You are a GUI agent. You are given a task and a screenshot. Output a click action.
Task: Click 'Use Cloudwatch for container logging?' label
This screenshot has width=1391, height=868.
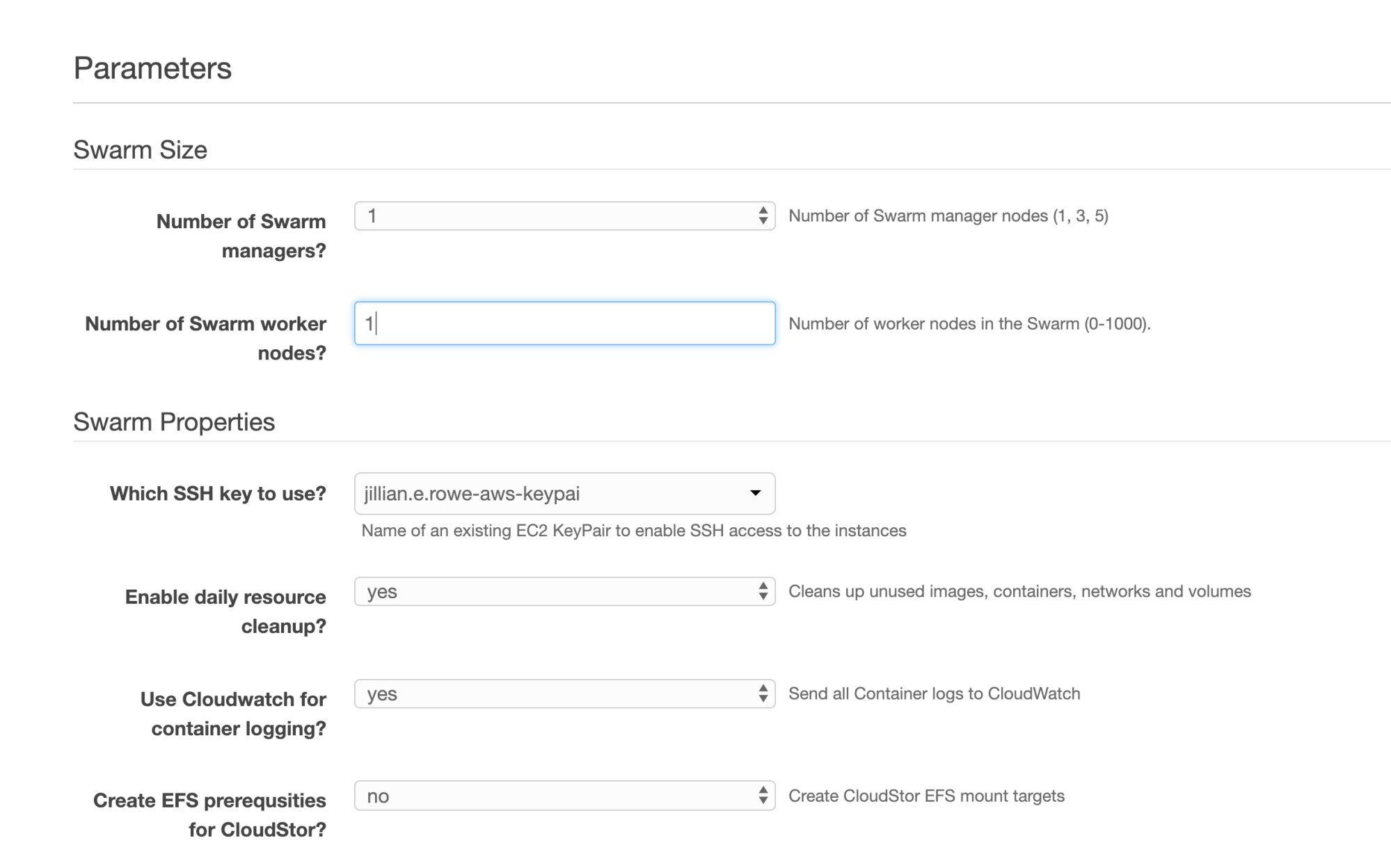(233, 714)
